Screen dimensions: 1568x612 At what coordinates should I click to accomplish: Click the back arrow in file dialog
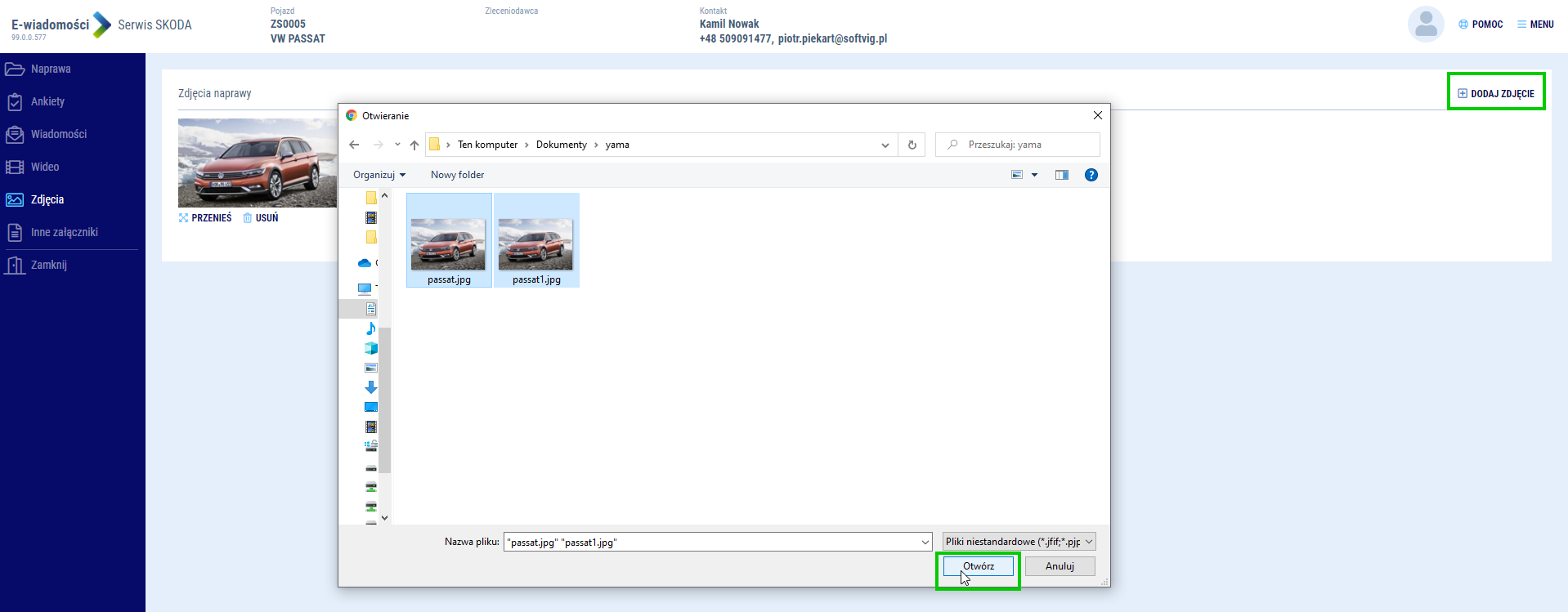[x=354, y=145]
